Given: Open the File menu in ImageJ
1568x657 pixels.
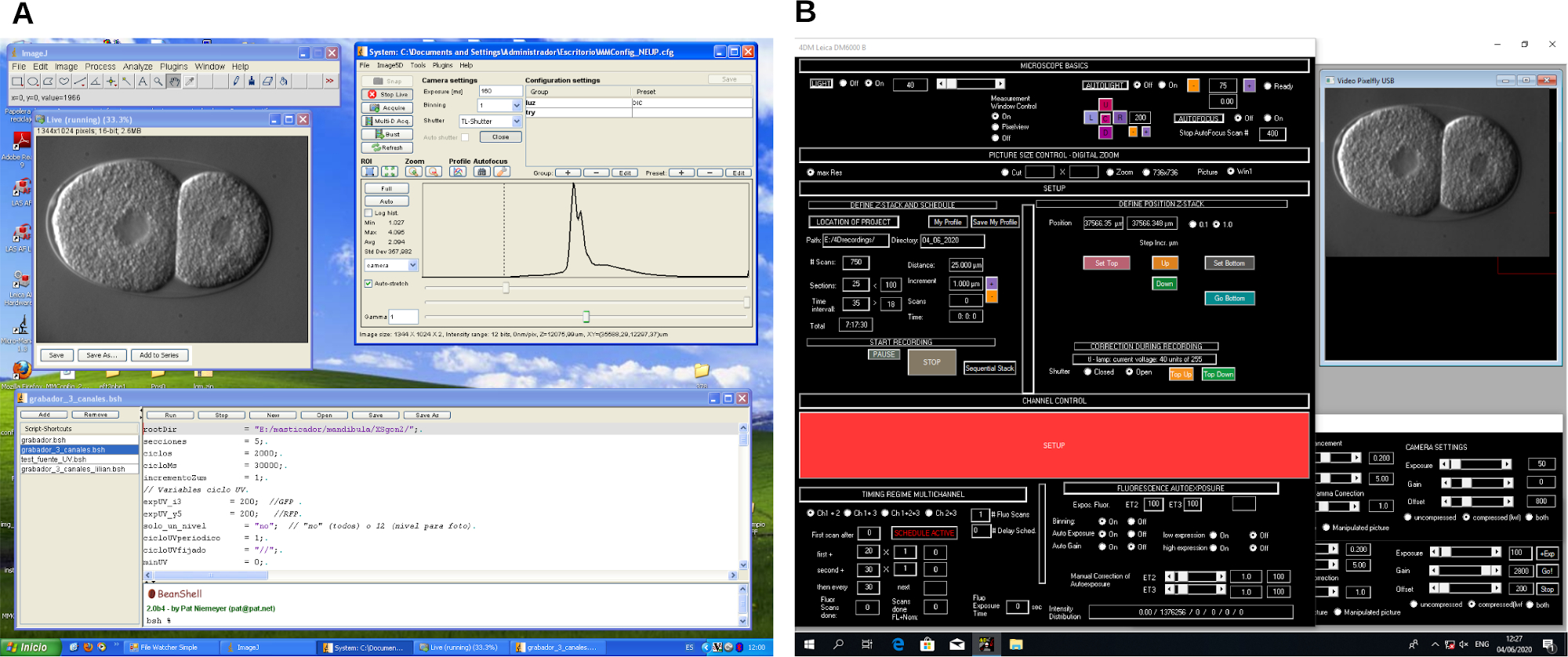Looking at the screenshot, I should (x=19, y=67).
